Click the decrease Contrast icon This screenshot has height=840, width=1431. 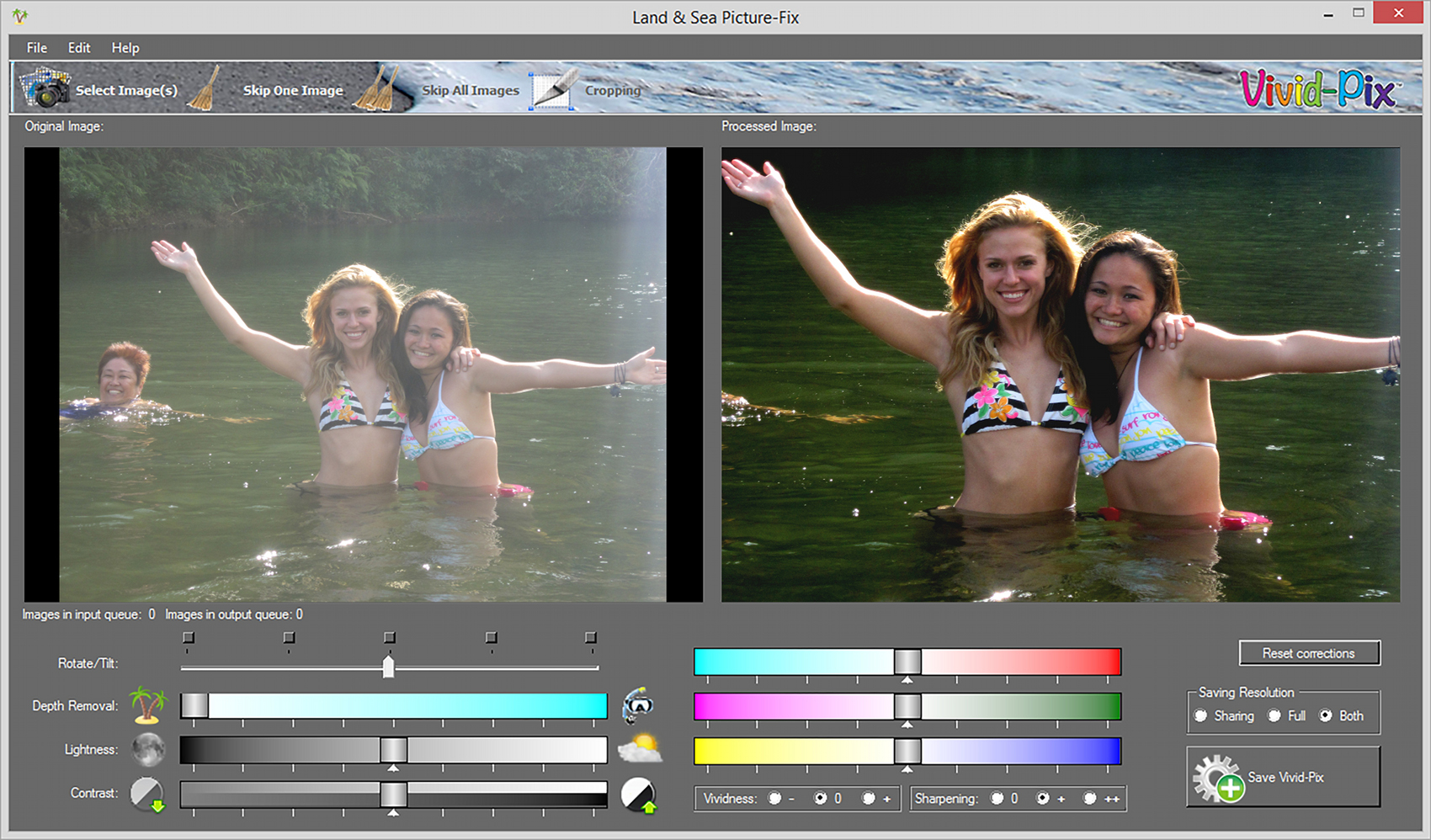(x=147, y=794)
